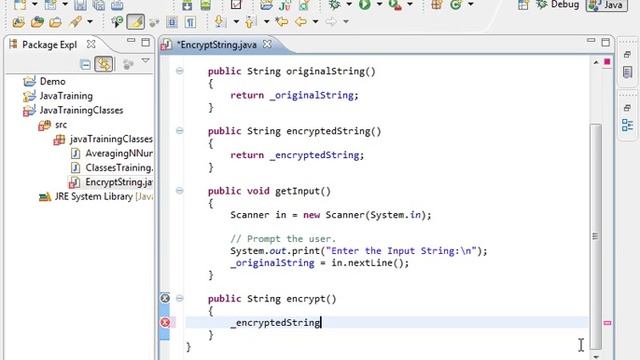This screenshot has height=360, width=640.
Task: Click the error marker beside the encrypt() method
Action: point(165,298)
